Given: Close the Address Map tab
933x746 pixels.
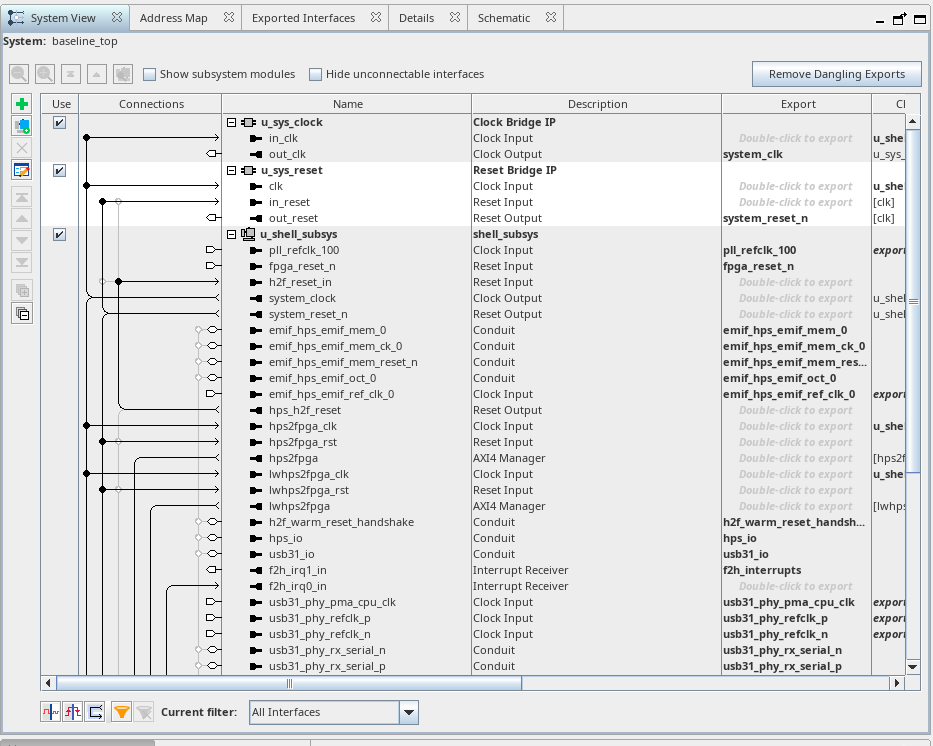Looking at the screenshot, I should coord(228,17).
